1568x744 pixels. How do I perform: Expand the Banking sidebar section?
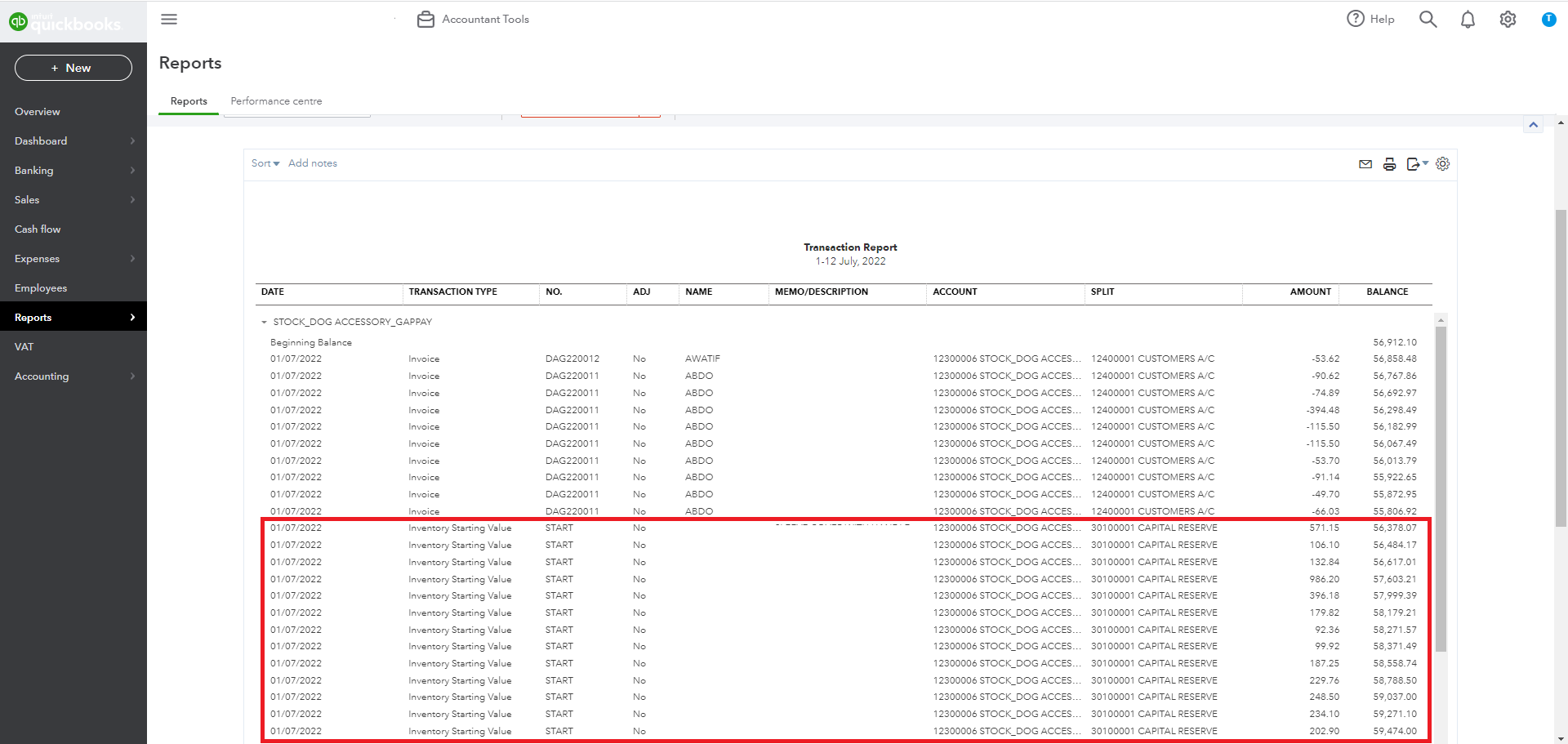[x=73, y=170]
